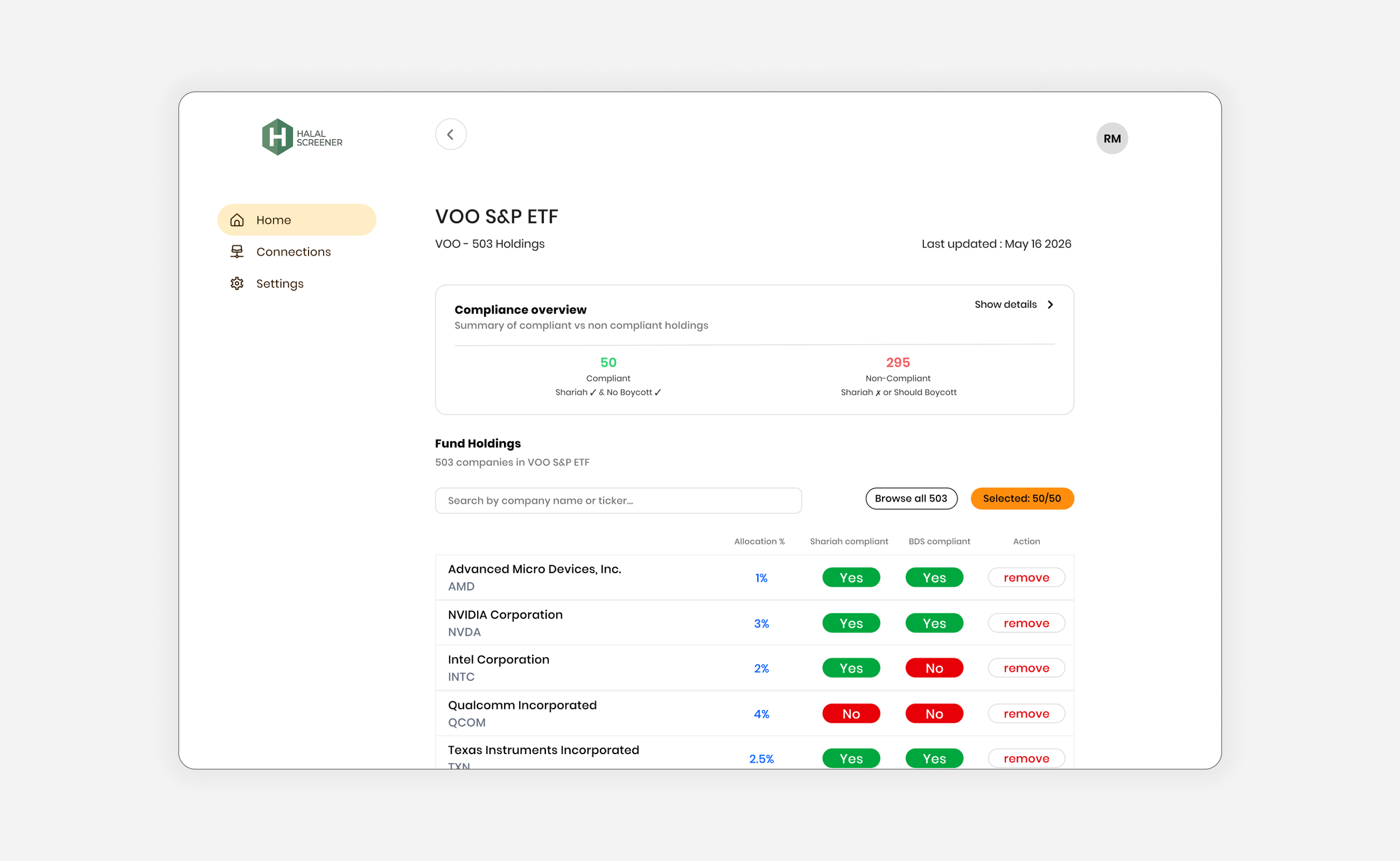Remove Texas Instruments from holdings
Viewport: 1400px width, 861px height.
point(1026,759)
